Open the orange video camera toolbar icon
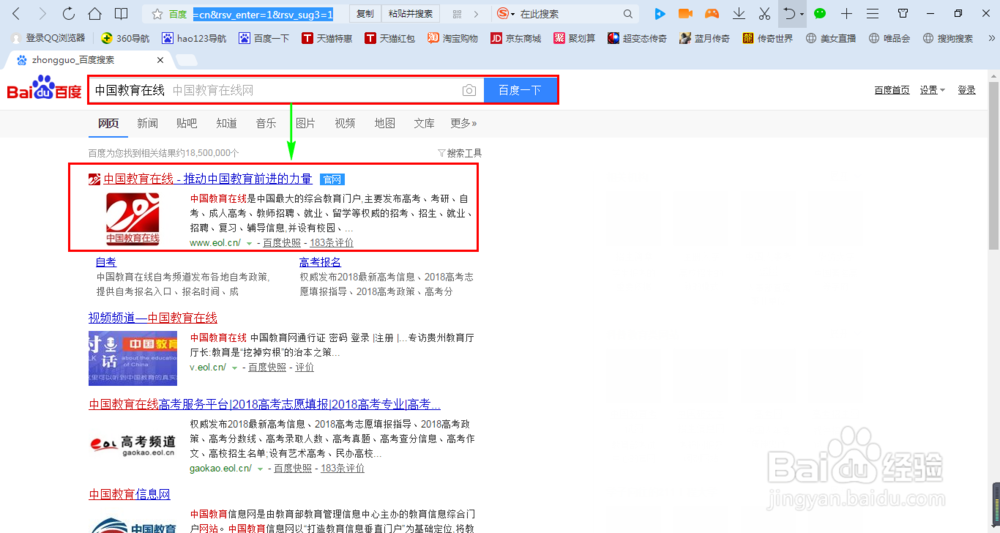Viewport: 1000px width, 533px height. pos(685,13)
